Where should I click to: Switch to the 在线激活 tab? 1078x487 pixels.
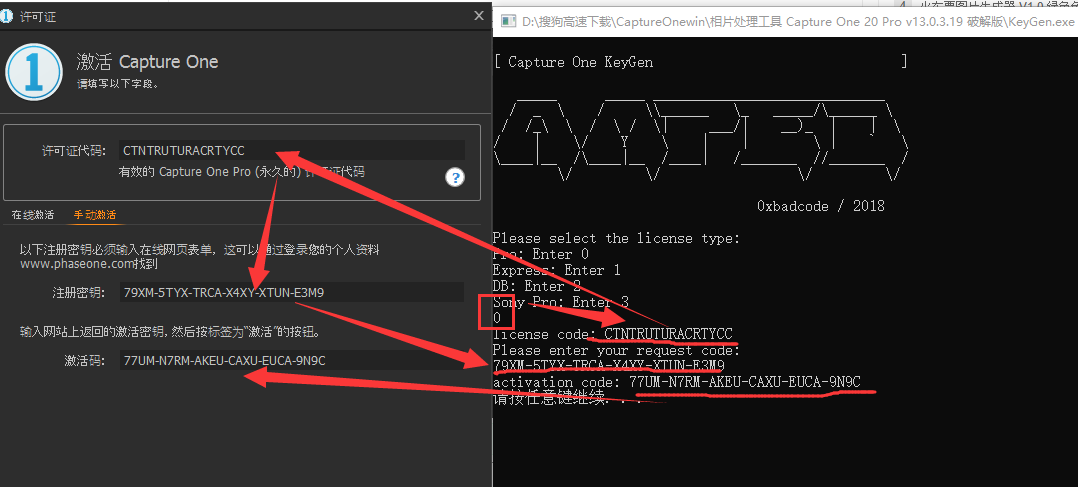(x=33, y=215)
